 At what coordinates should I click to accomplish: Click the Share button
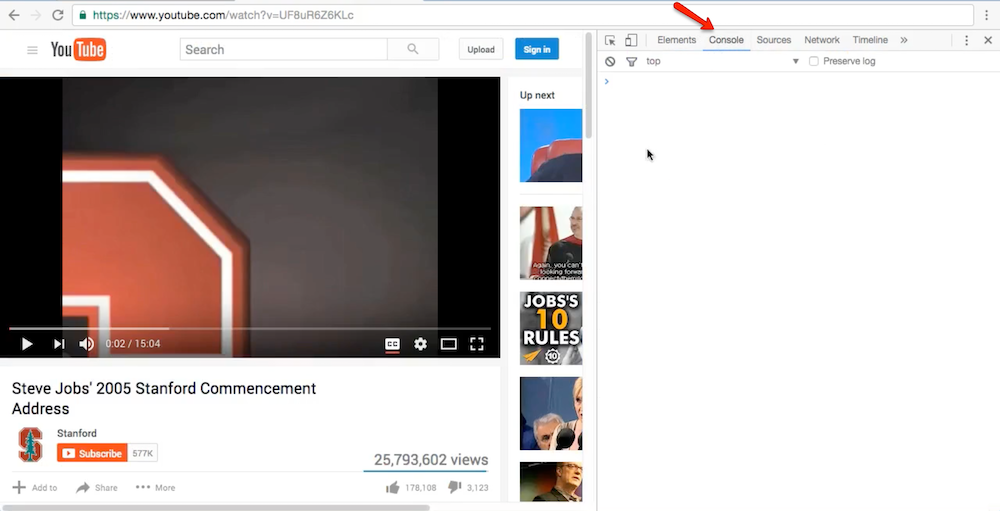click(x=97, y=487)
